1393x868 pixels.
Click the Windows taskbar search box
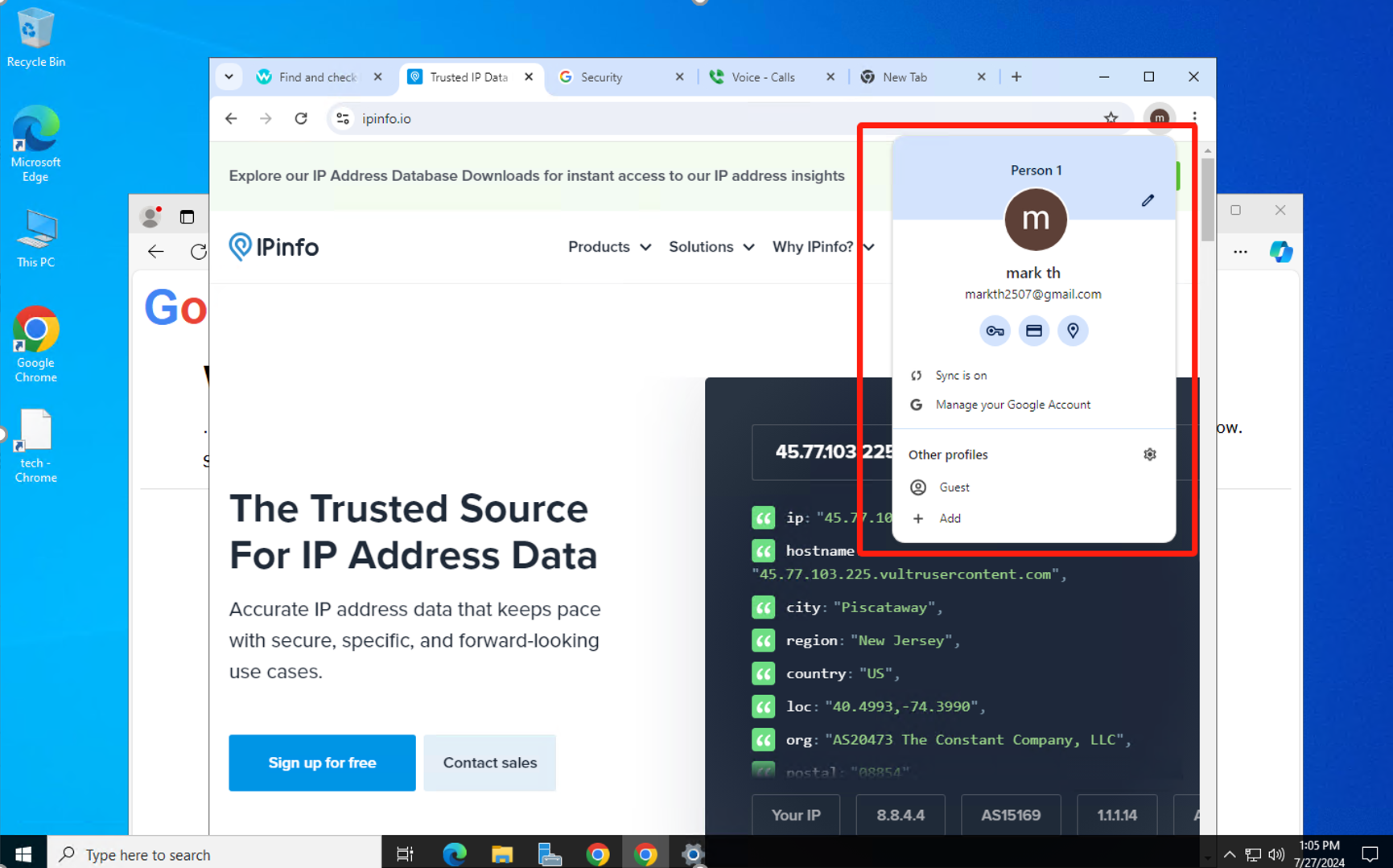point(214,854)
